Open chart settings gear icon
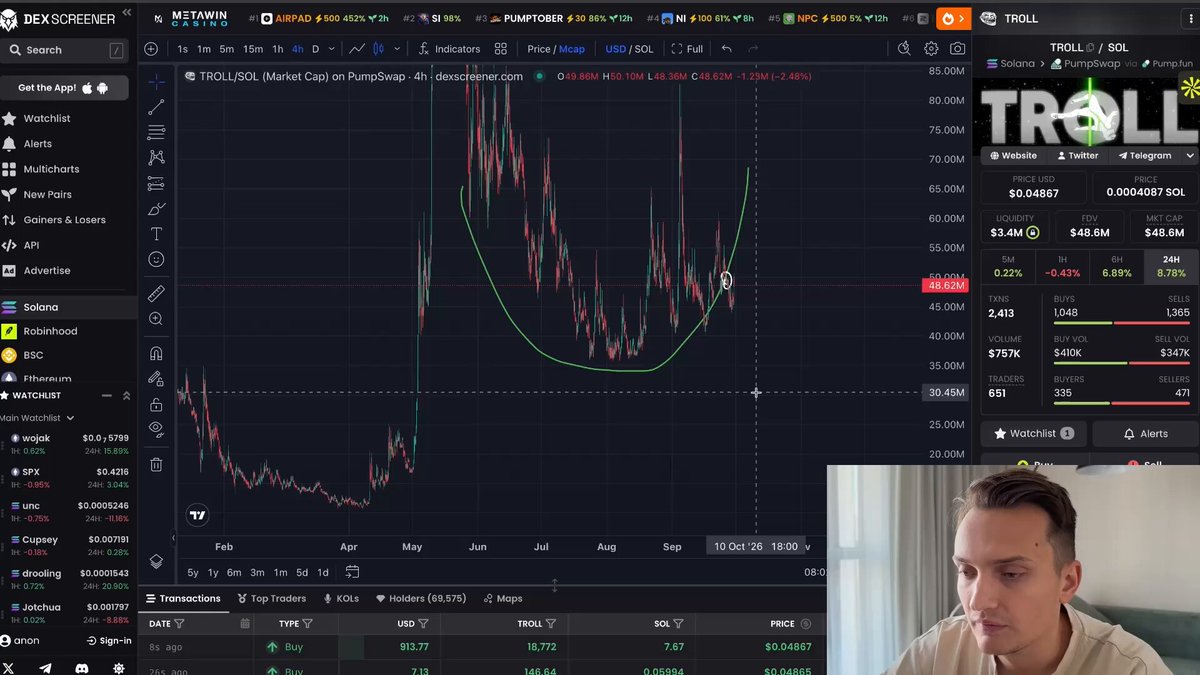Image resolution: width=1200 pixels, height=675 pixels. [x=931, y=49]
